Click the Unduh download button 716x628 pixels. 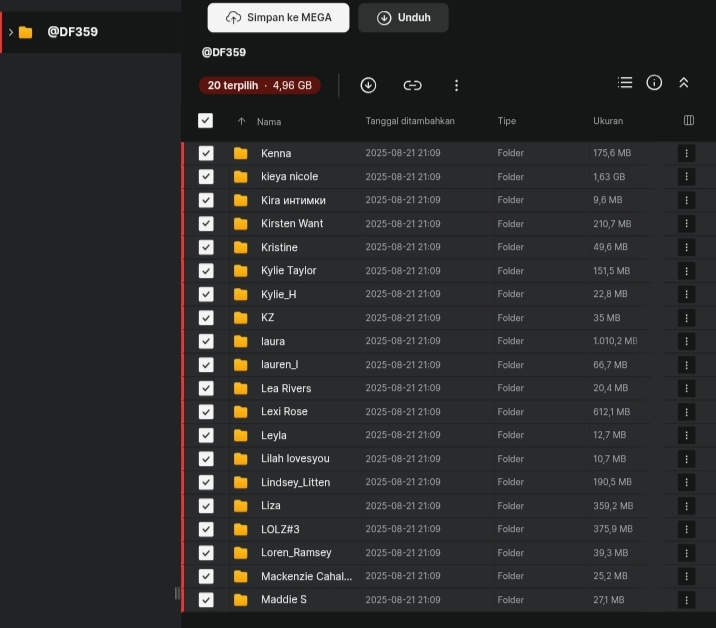[x=403, y=18]
